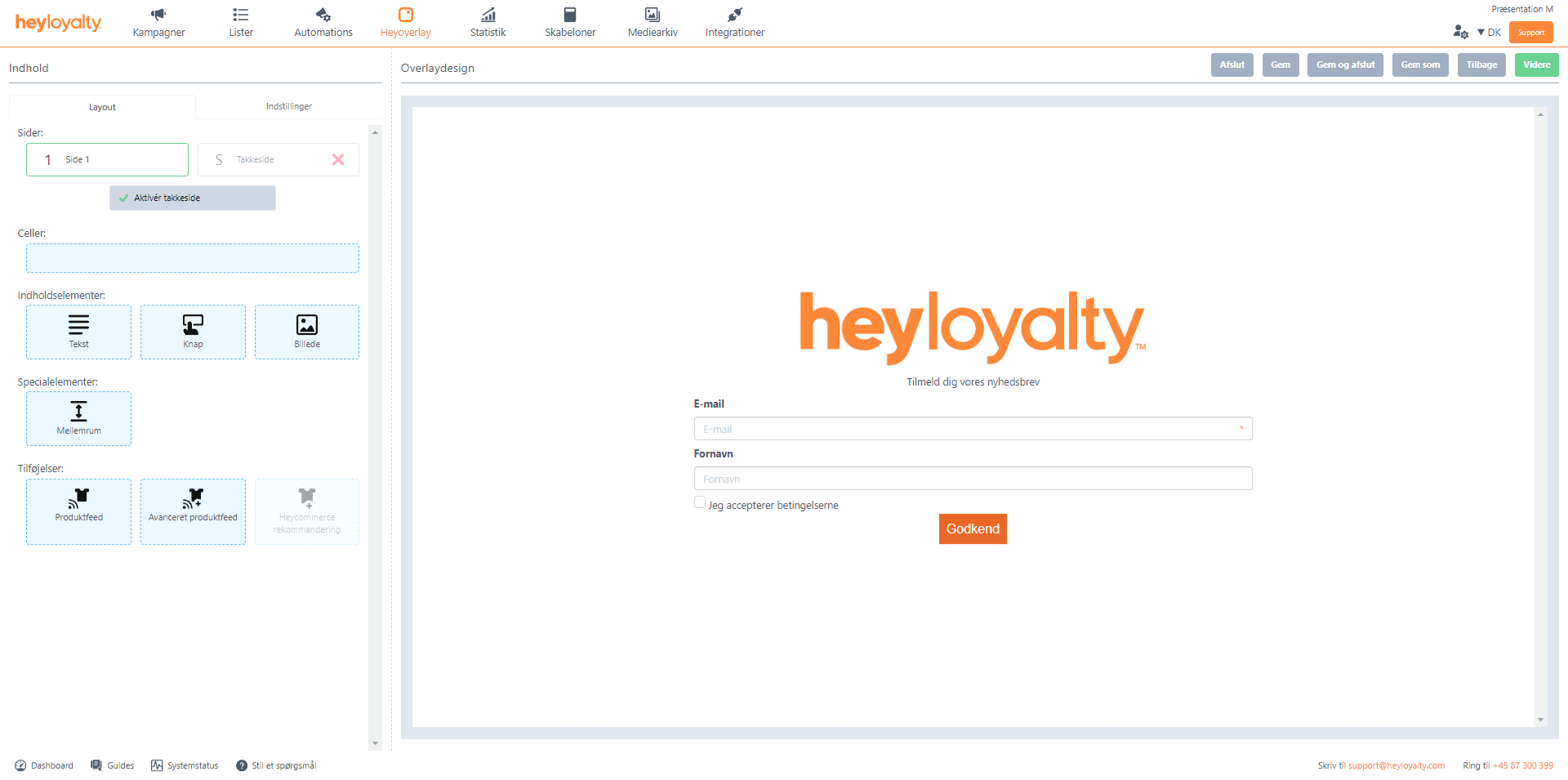Click the Gem og afslut button

pyautogui.click(x=1345, y=65)
